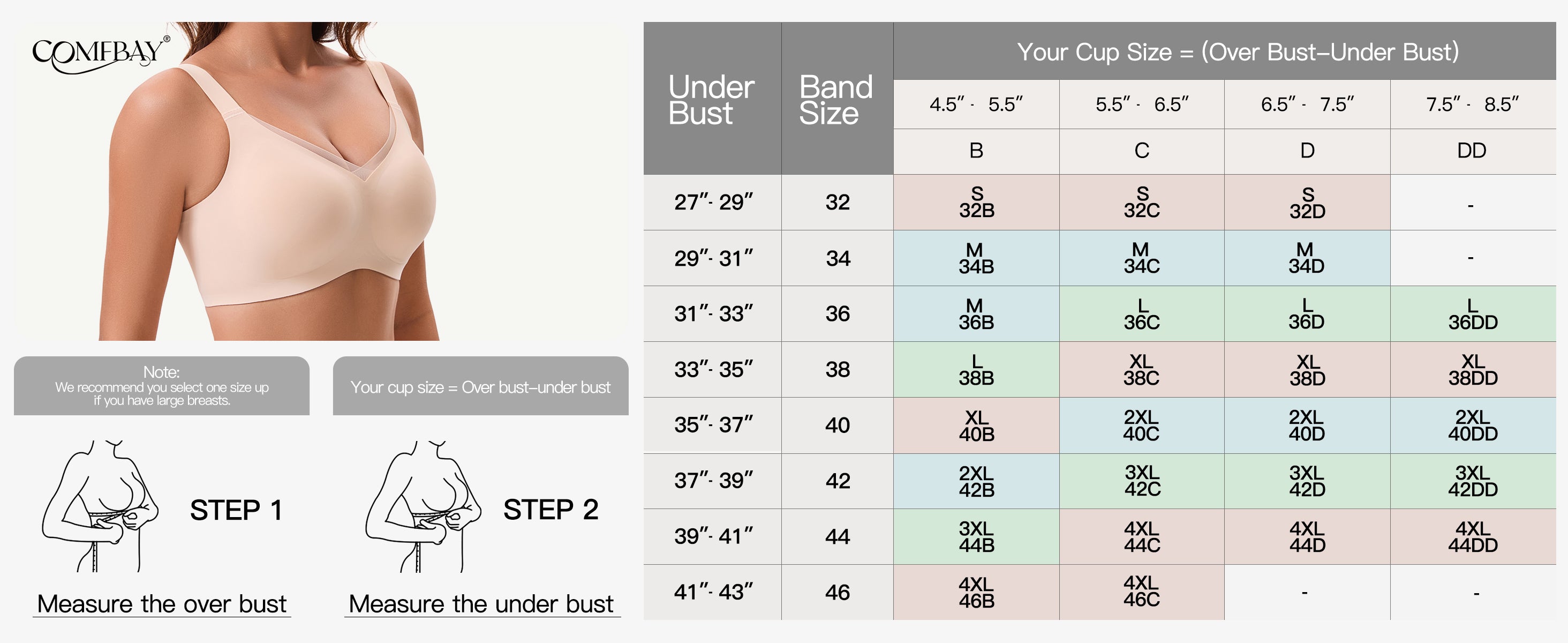The width and height of the screenshot is (1568, 643).
Task: Select the M 34C size cell
Action: [x=1141, y=258]
